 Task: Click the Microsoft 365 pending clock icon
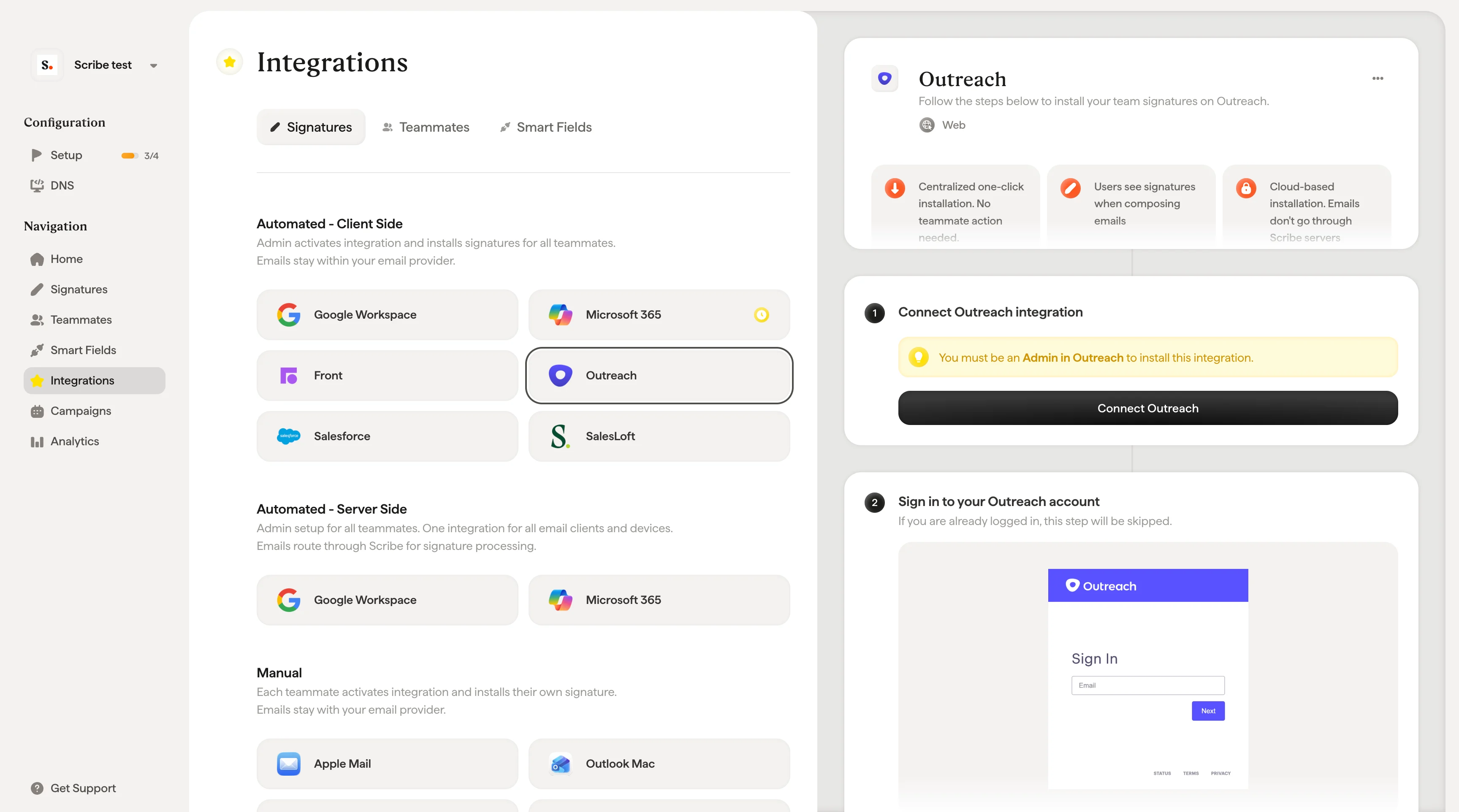(x=761, y=315)
